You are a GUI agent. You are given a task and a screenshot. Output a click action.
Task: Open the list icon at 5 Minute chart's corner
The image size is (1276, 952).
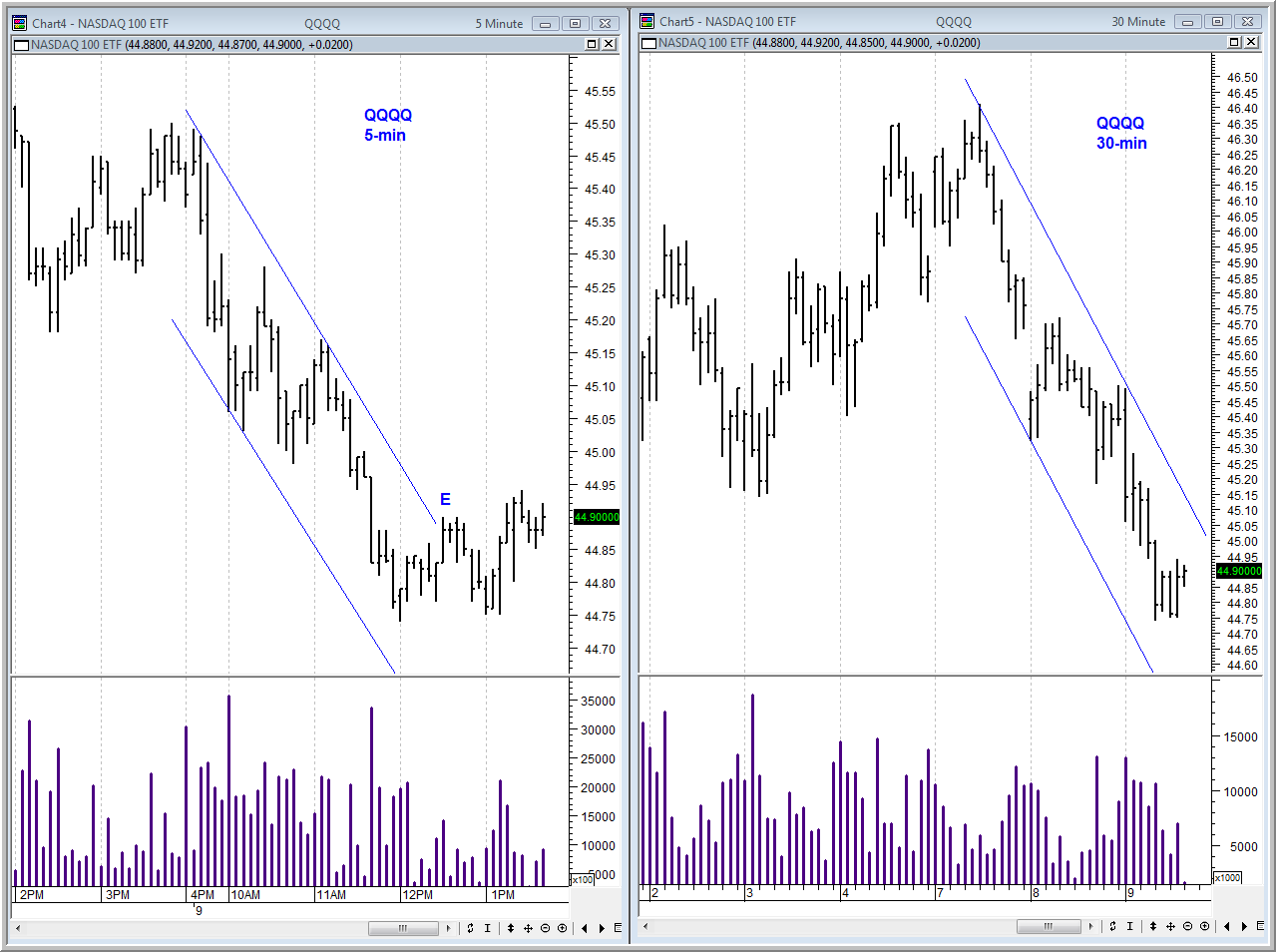click(618, 928)
